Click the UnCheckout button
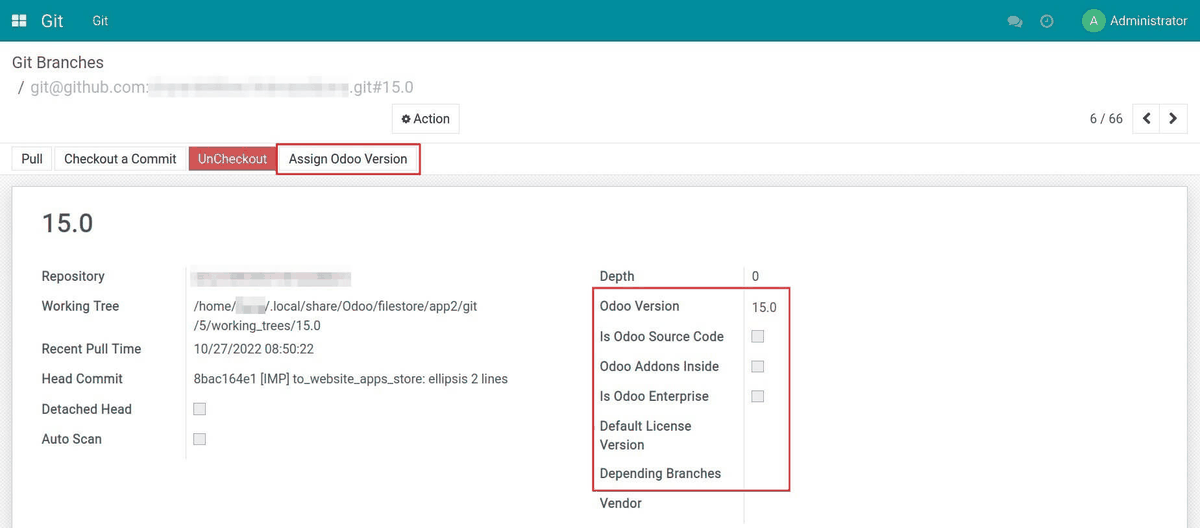 [232, 159]
